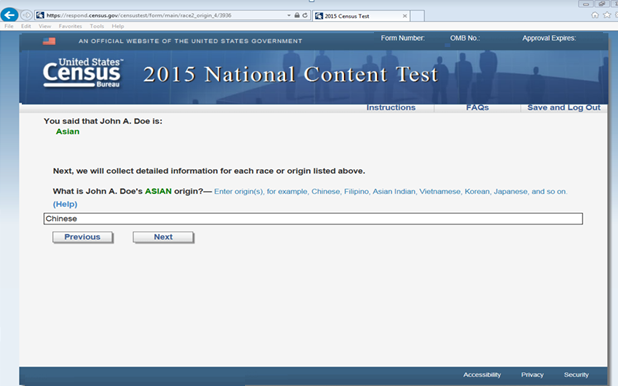Open the Tools menu
This screenshot has height=386, width=618.
pyautogui.click(x=97, y=26)
